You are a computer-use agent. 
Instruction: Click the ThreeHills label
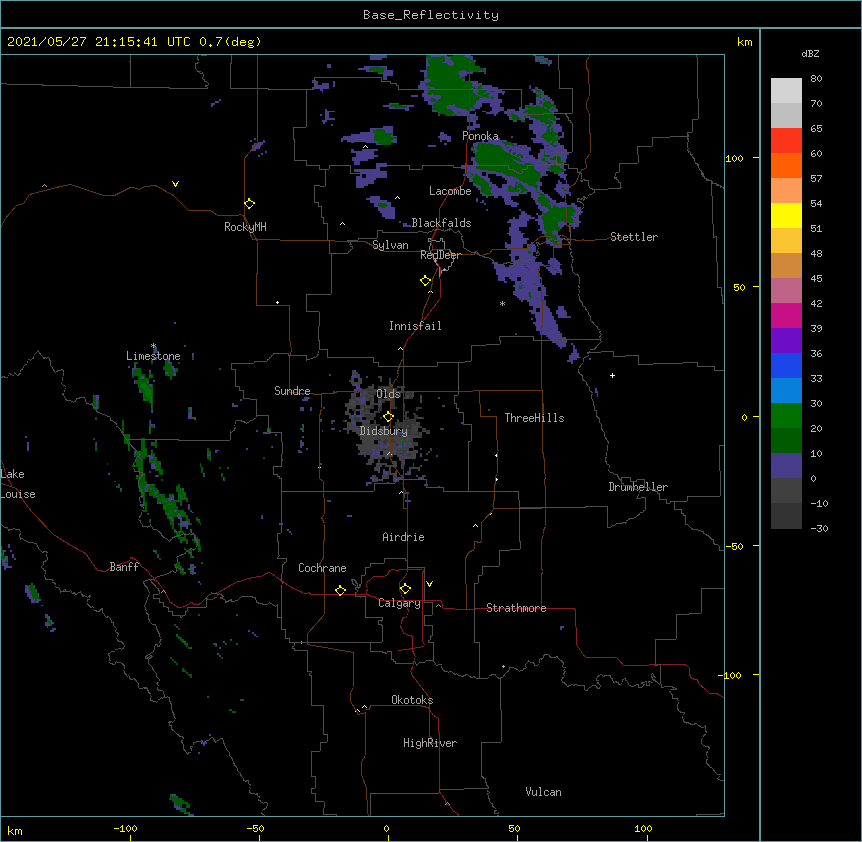click(534, 418)
